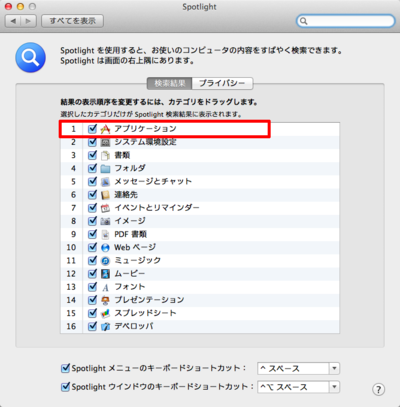Select the ミュージック row text
Screen dimensions: 400x407
137,261
